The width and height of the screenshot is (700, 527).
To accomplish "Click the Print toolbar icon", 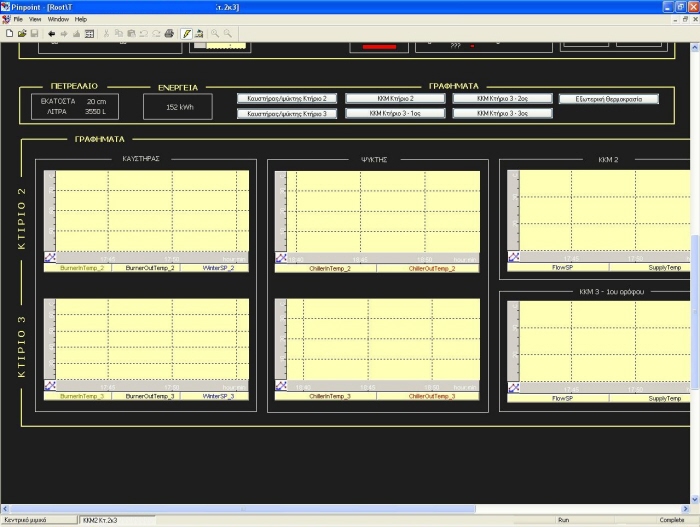I will [169, 33].
